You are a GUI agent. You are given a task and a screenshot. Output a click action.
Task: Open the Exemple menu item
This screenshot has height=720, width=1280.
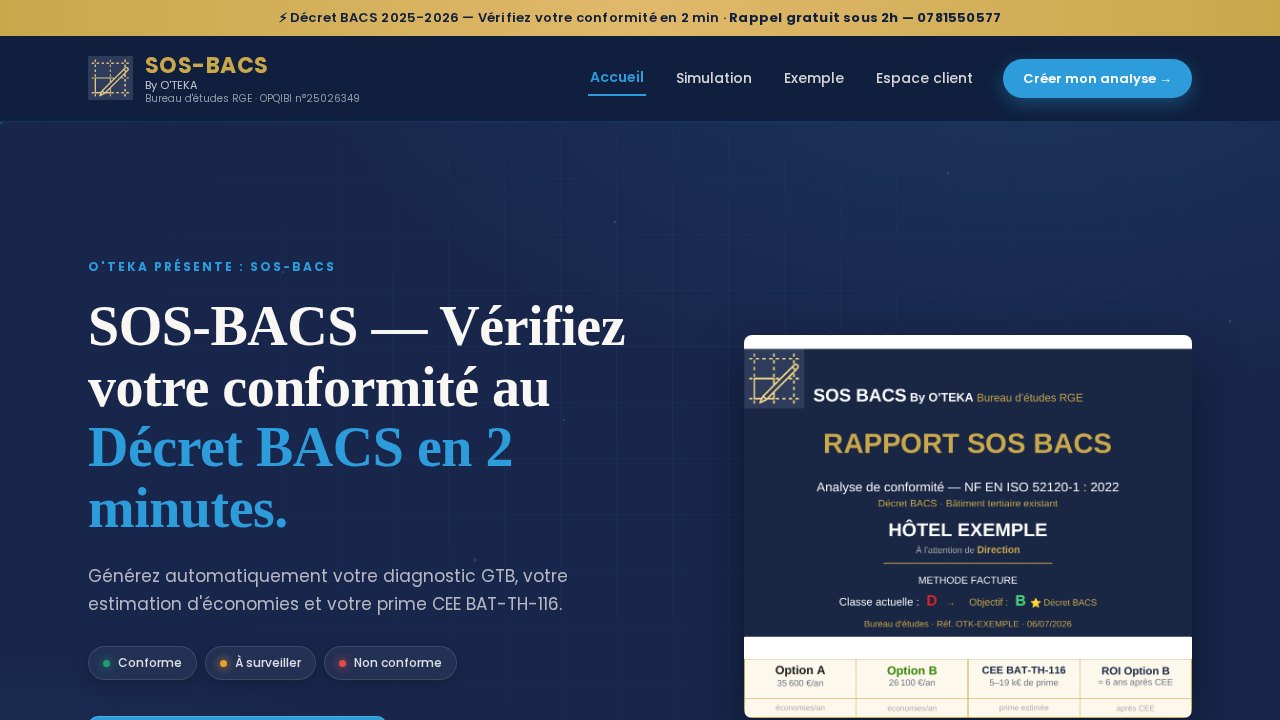pyautogui.click(x=814, y=78)
